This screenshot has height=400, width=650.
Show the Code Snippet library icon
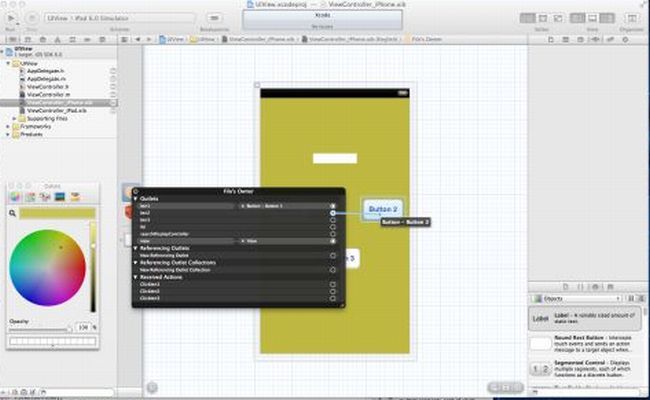pos(580,287)
